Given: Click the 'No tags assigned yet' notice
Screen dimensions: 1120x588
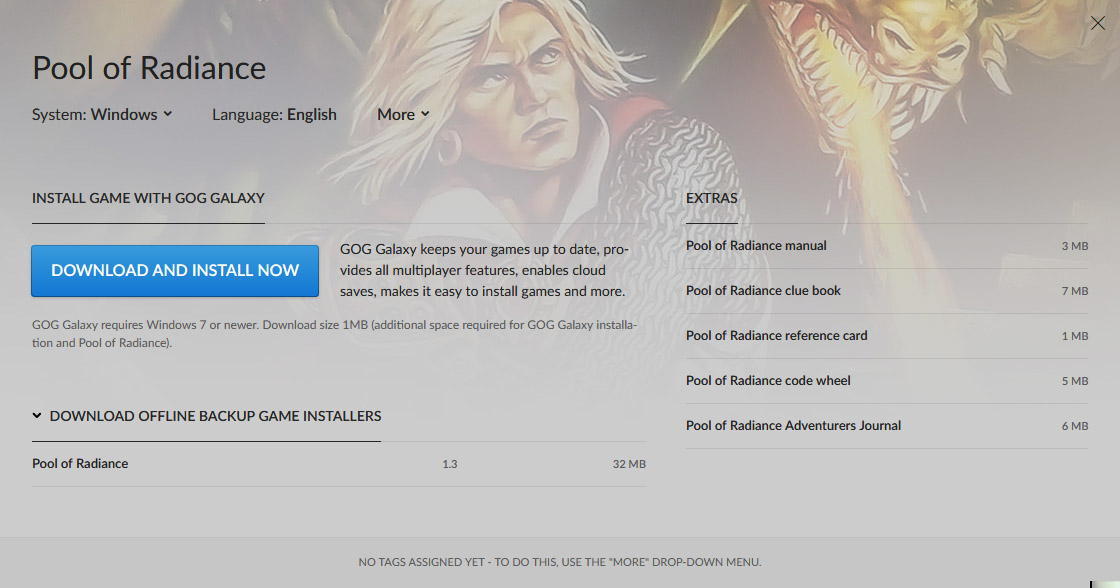Looking at the screenshot, I should [x=559, y=562].
